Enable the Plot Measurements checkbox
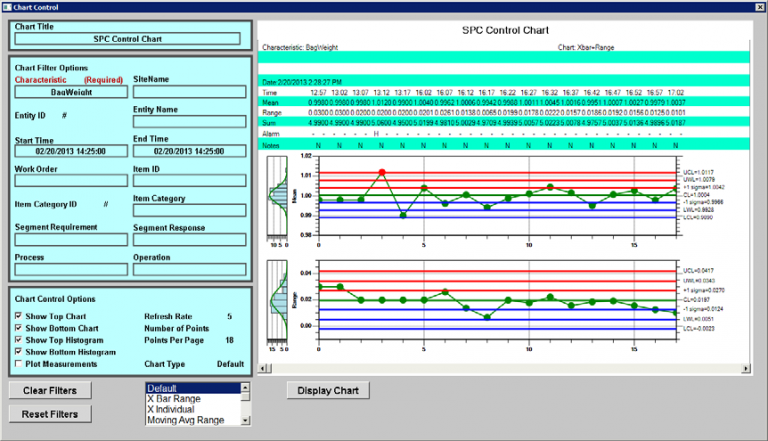768x441 pixels. pyautogui.click(x=19, y=364)
